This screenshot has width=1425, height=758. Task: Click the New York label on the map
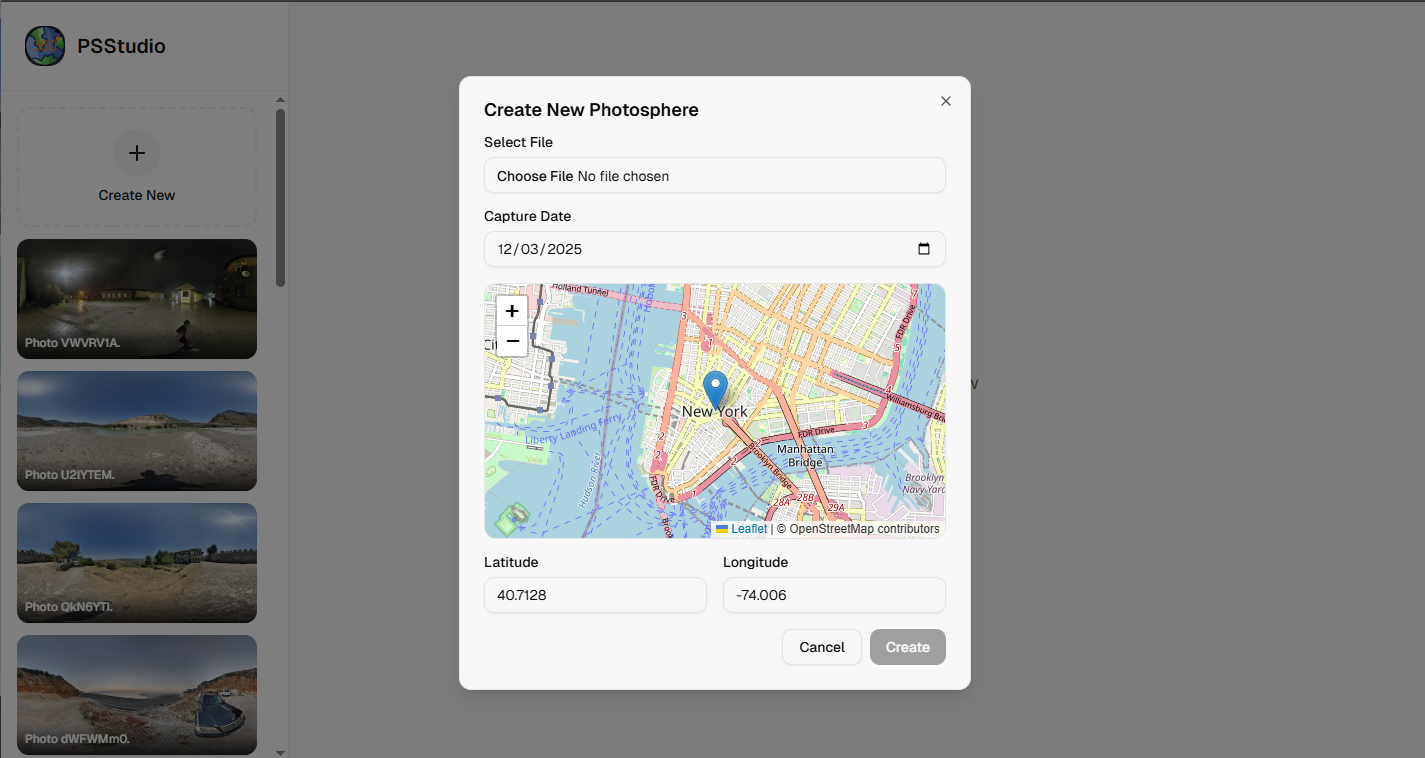(714, 411)
